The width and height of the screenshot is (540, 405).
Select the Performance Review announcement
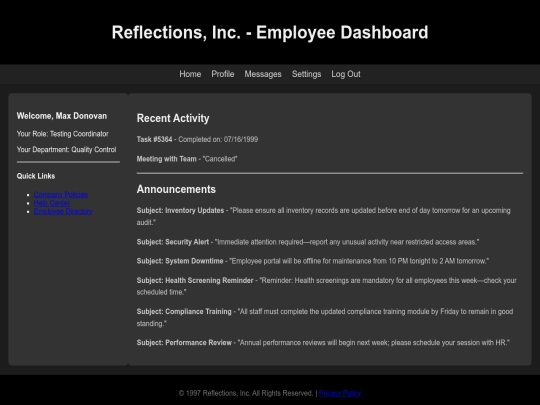(323, 343)
